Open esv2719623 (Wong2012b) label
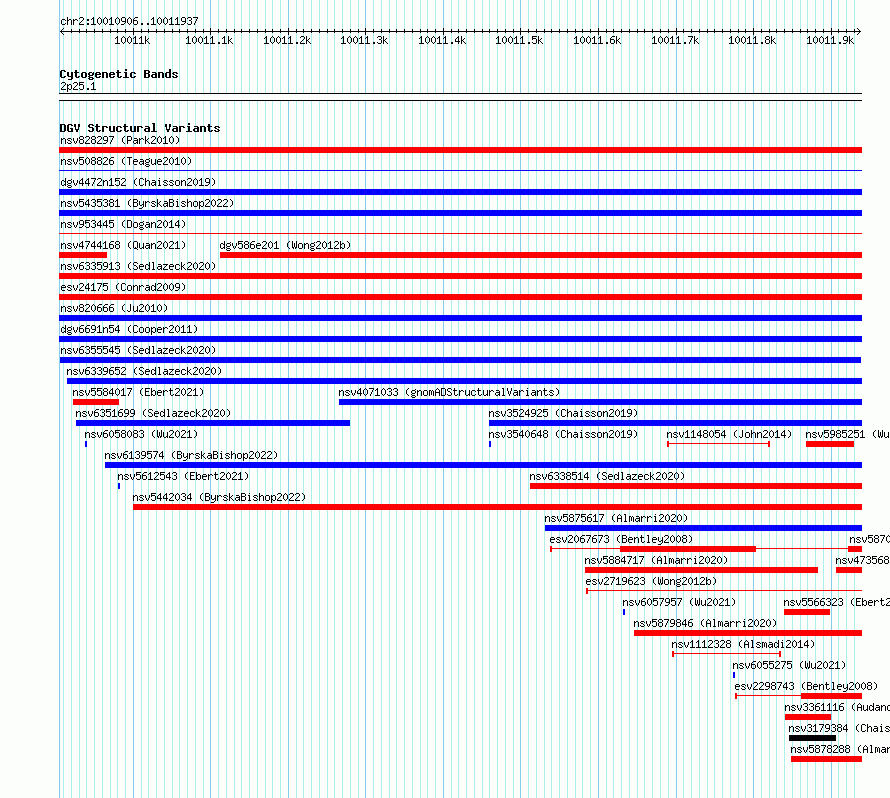The height and width of the screenshot is (798, 890). 651,581
